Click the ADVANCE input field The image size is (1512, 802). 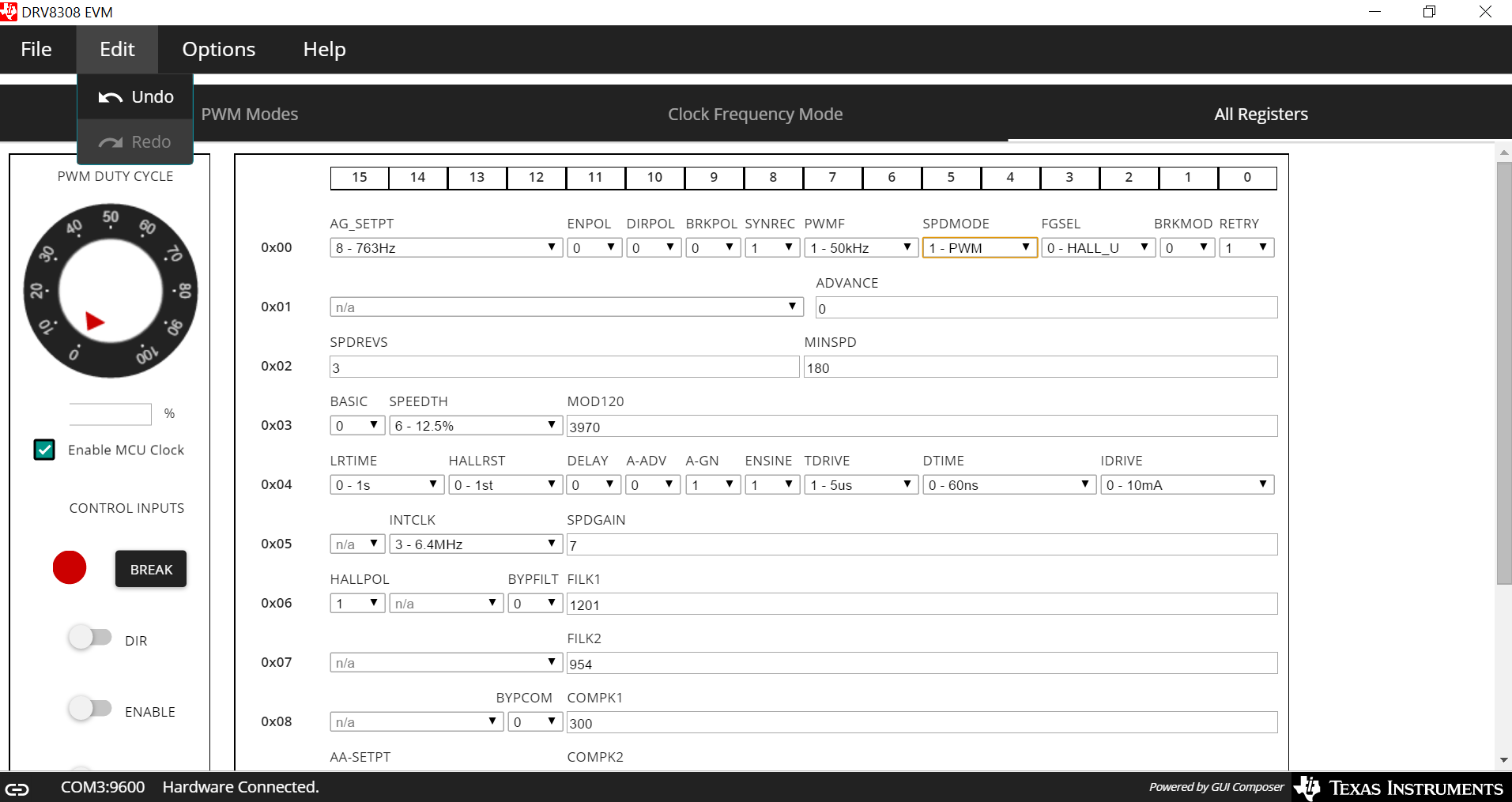(1046, 307)
